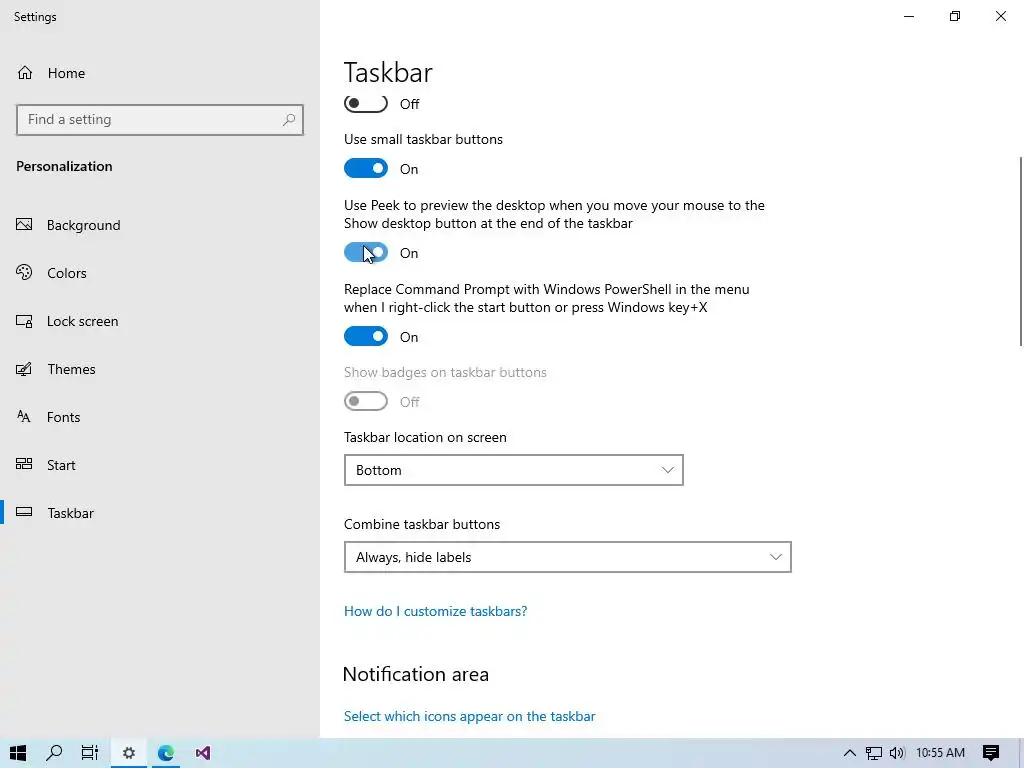Turn off small taskbar buttons

[x=366, y=168]
